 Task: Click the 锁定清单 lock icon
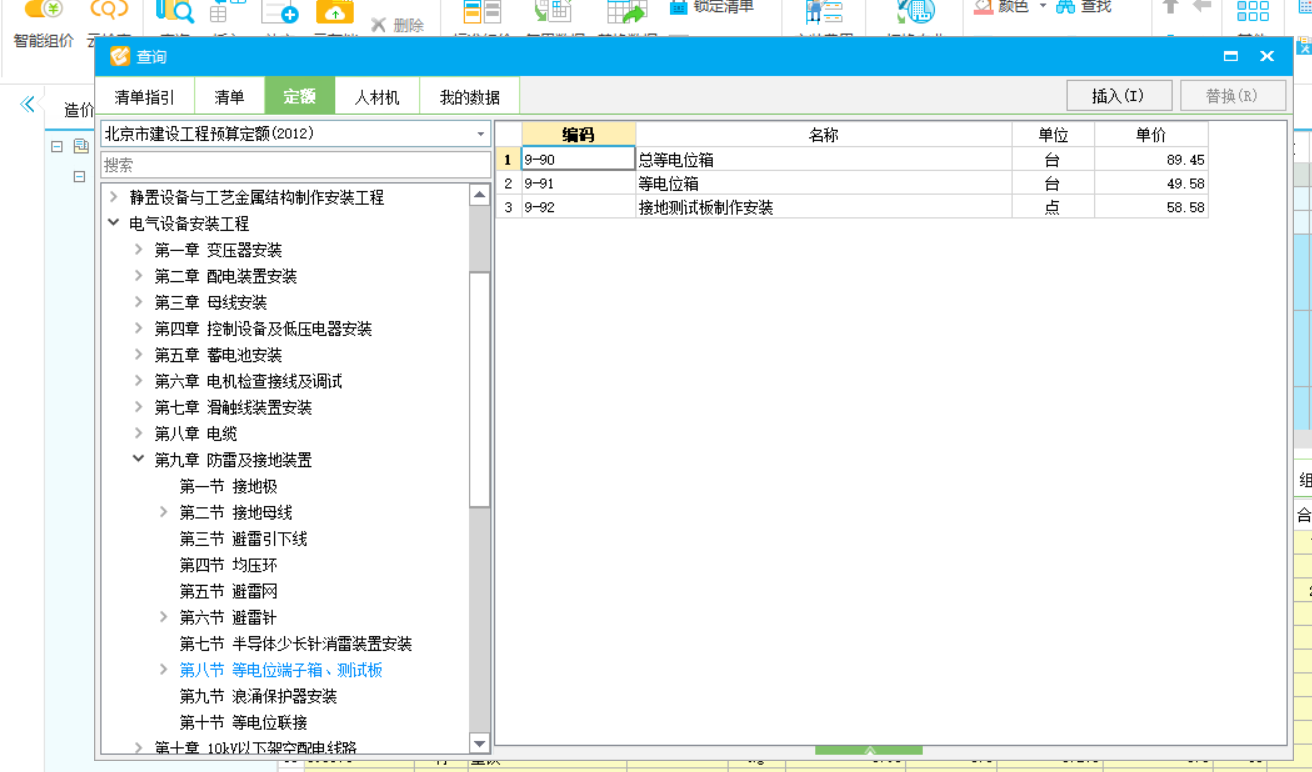pos(679,7)
